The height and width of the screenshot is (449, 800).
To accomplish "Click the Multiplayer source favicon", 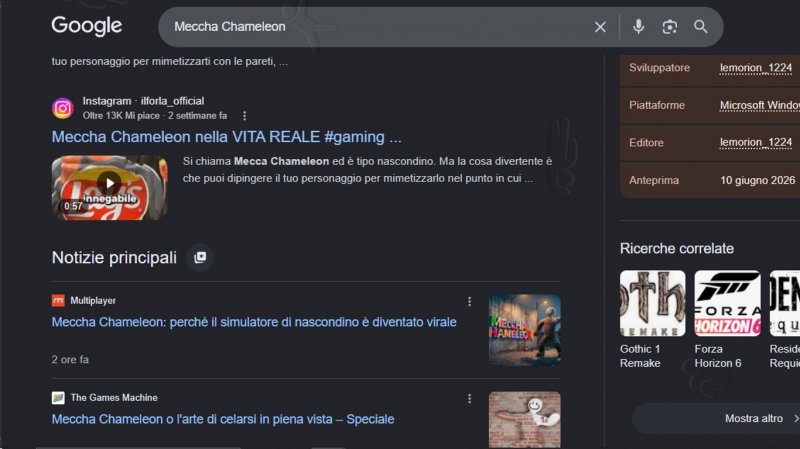I will 58,301.
